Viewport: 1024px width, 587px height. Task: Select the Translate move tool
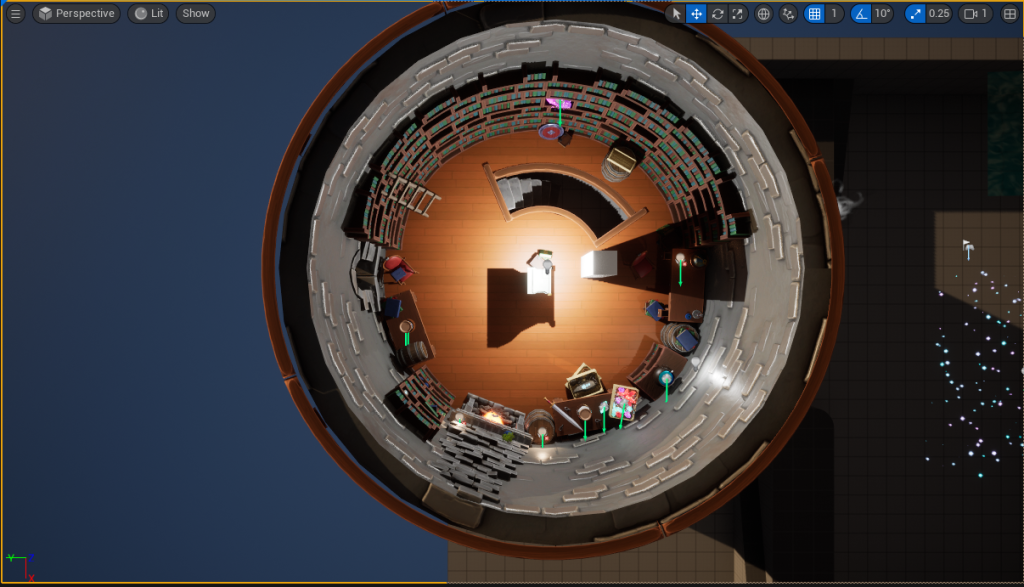pos(696,14)
